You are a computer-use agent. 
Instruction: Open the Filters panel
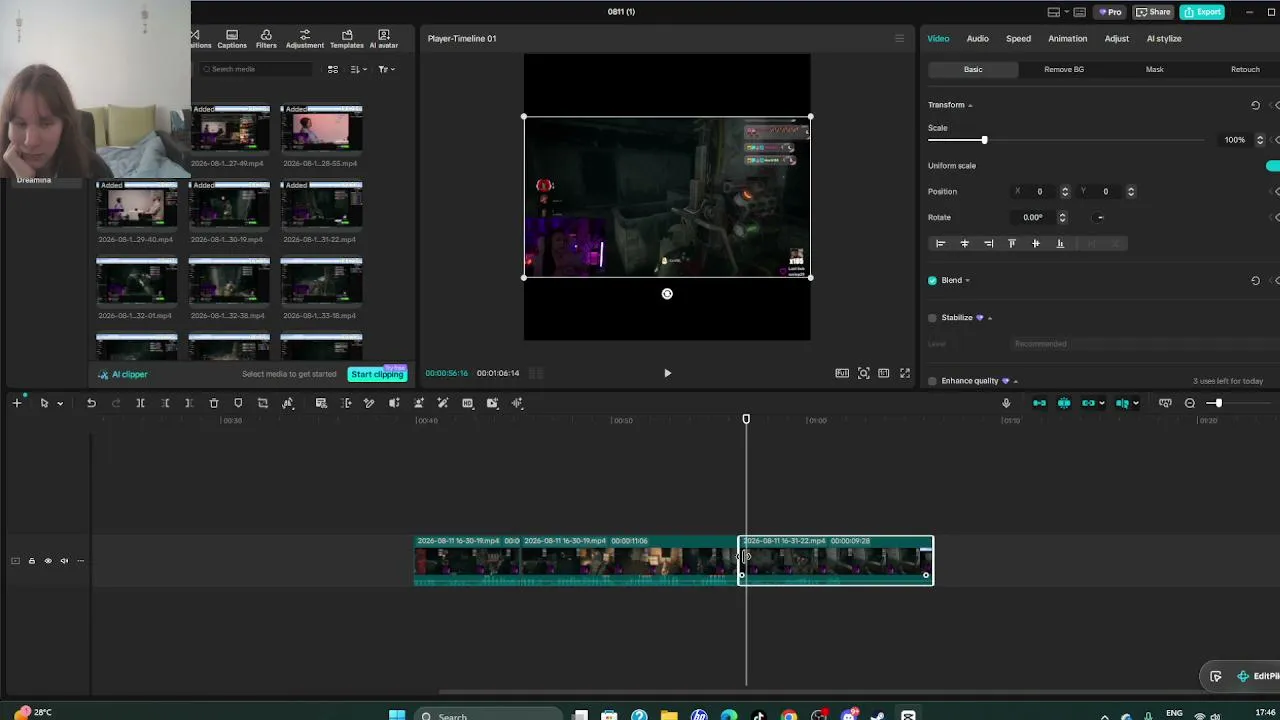266,39
